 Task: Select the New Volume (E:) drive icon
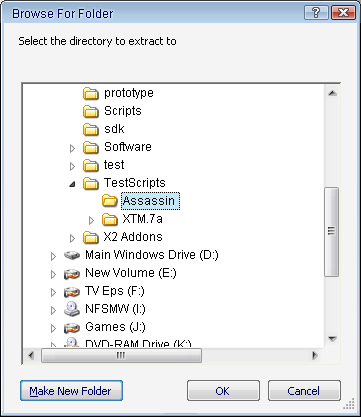[72, 274]
